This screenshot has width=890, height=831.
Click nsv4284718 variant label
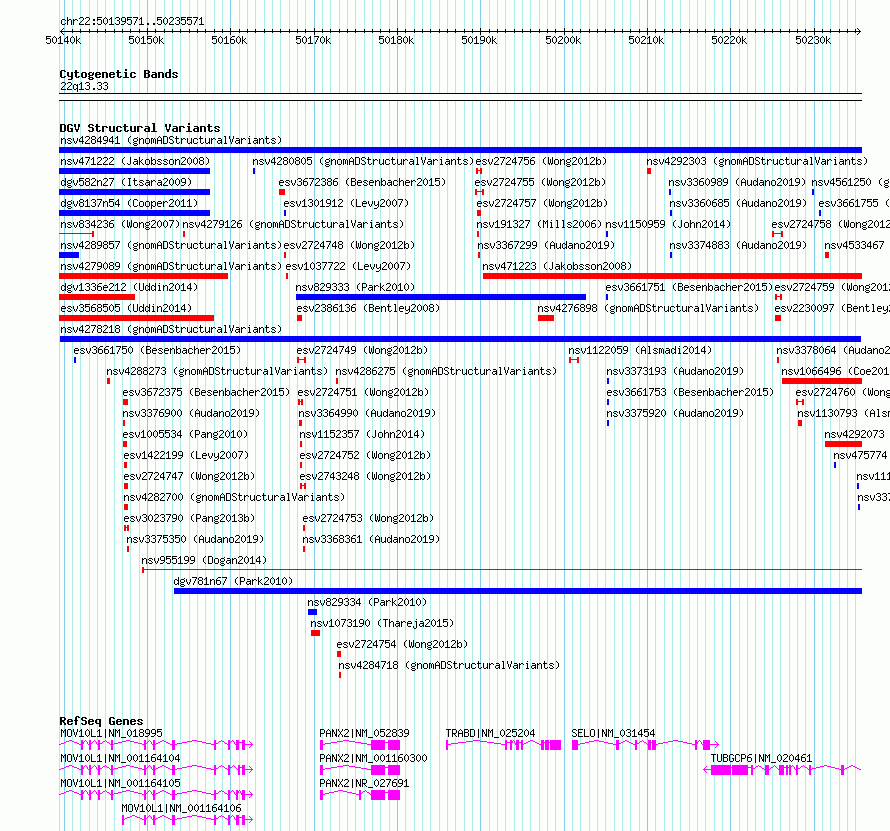449,665
